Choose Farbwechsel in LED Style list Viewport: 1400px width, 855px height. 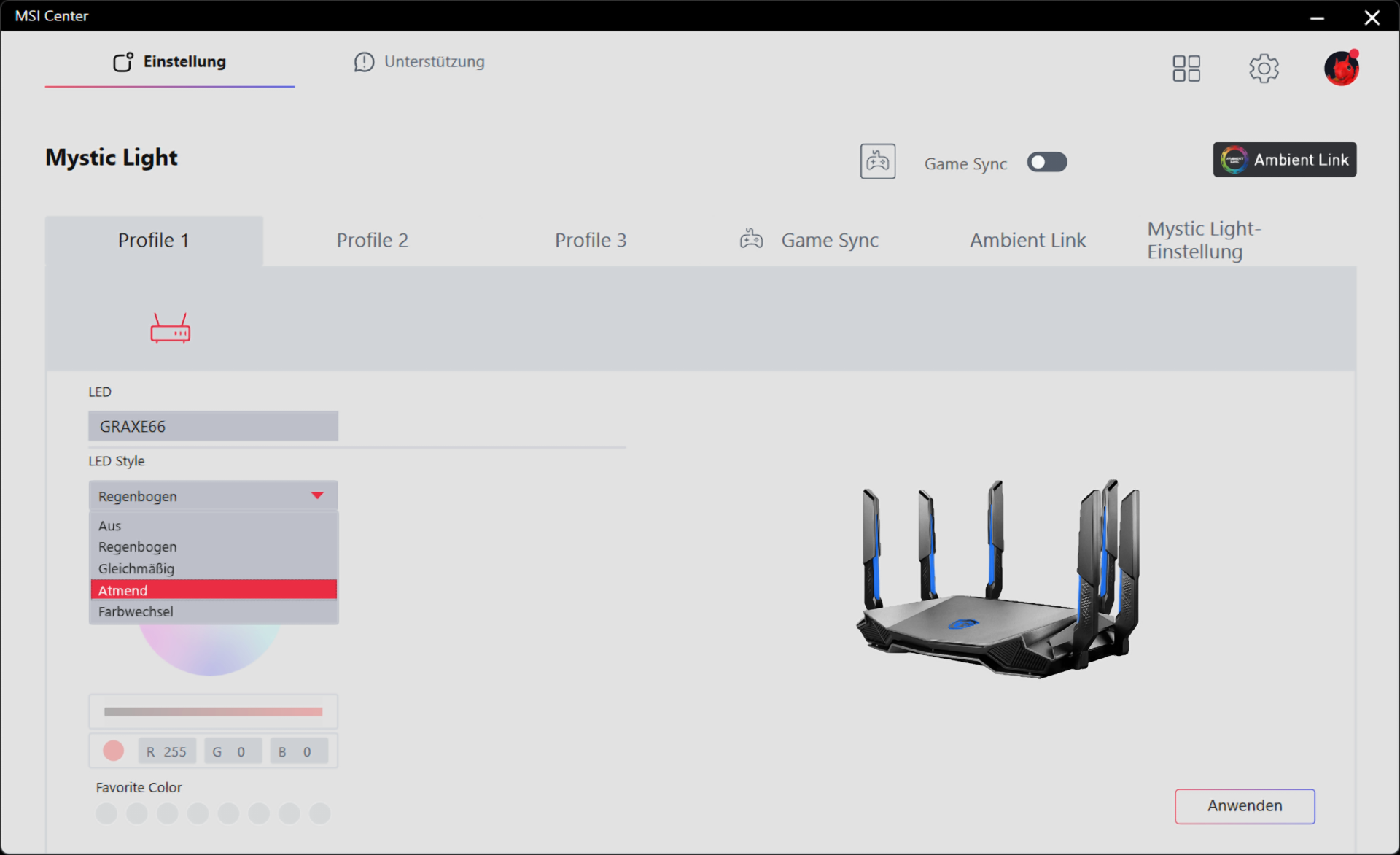point(214,612)
